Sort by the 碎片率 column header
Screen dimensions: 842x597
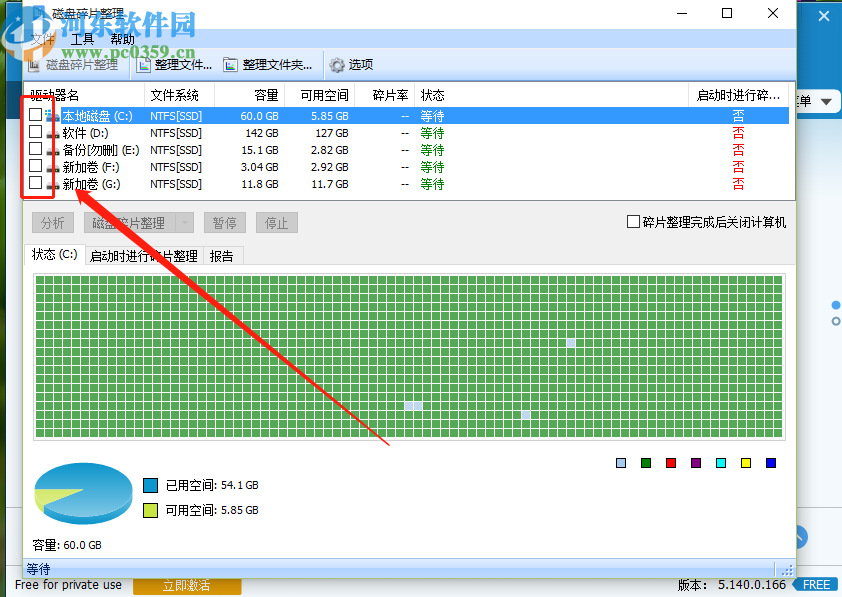pos(384,96)
